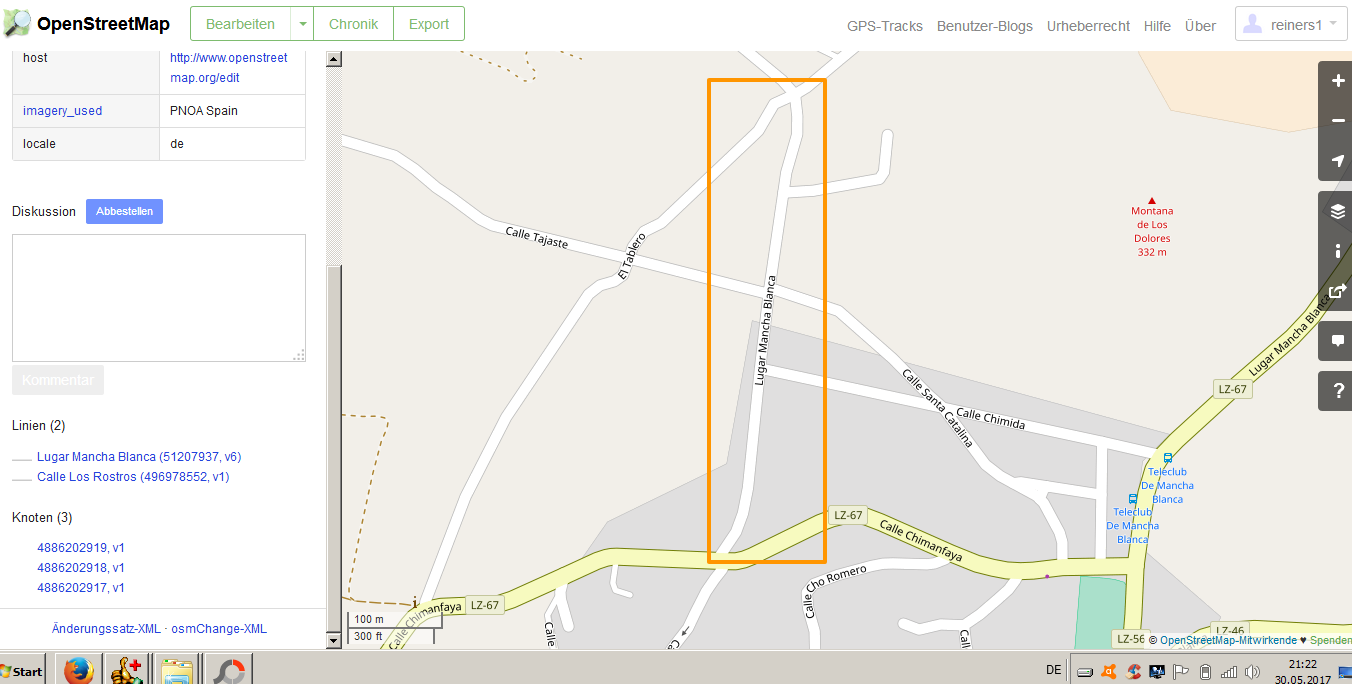Show my location using the arrow icon
Screen dimensions: 1352x684
(1337, 161)
